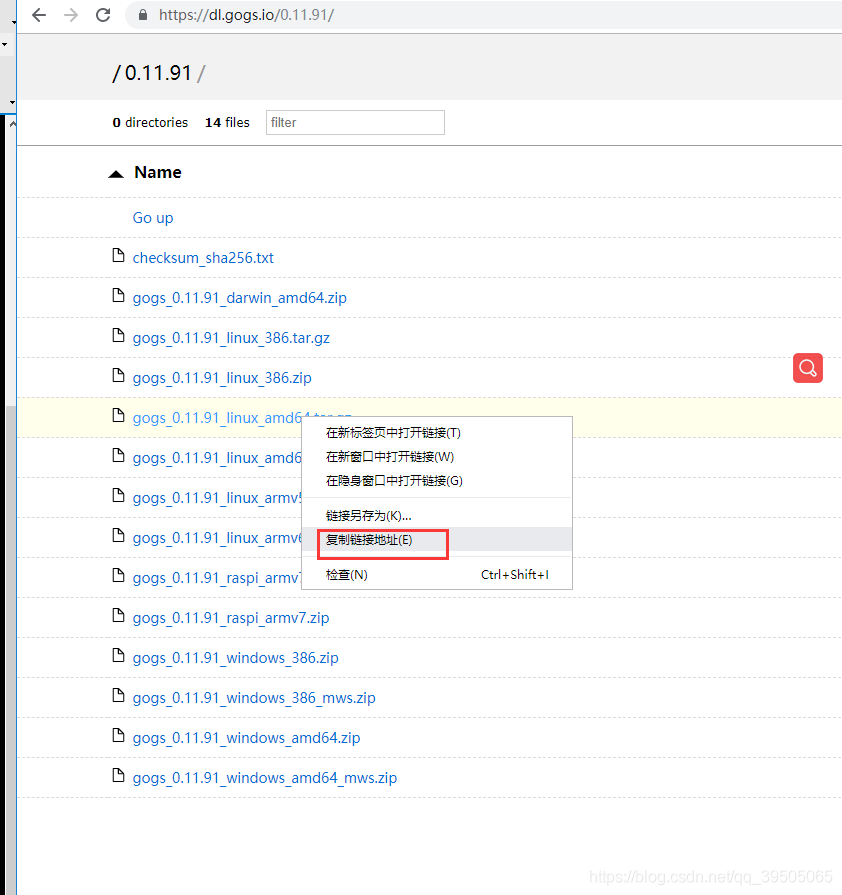Open the Go up link

click(x=153, y=218)
